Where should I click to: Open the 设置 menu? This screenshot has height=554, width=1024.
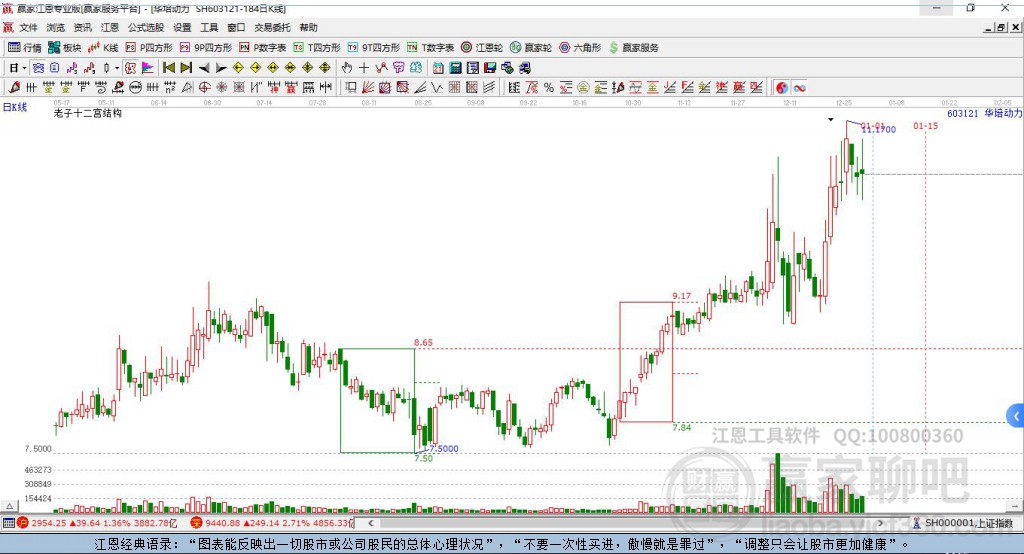coord(182,27)
